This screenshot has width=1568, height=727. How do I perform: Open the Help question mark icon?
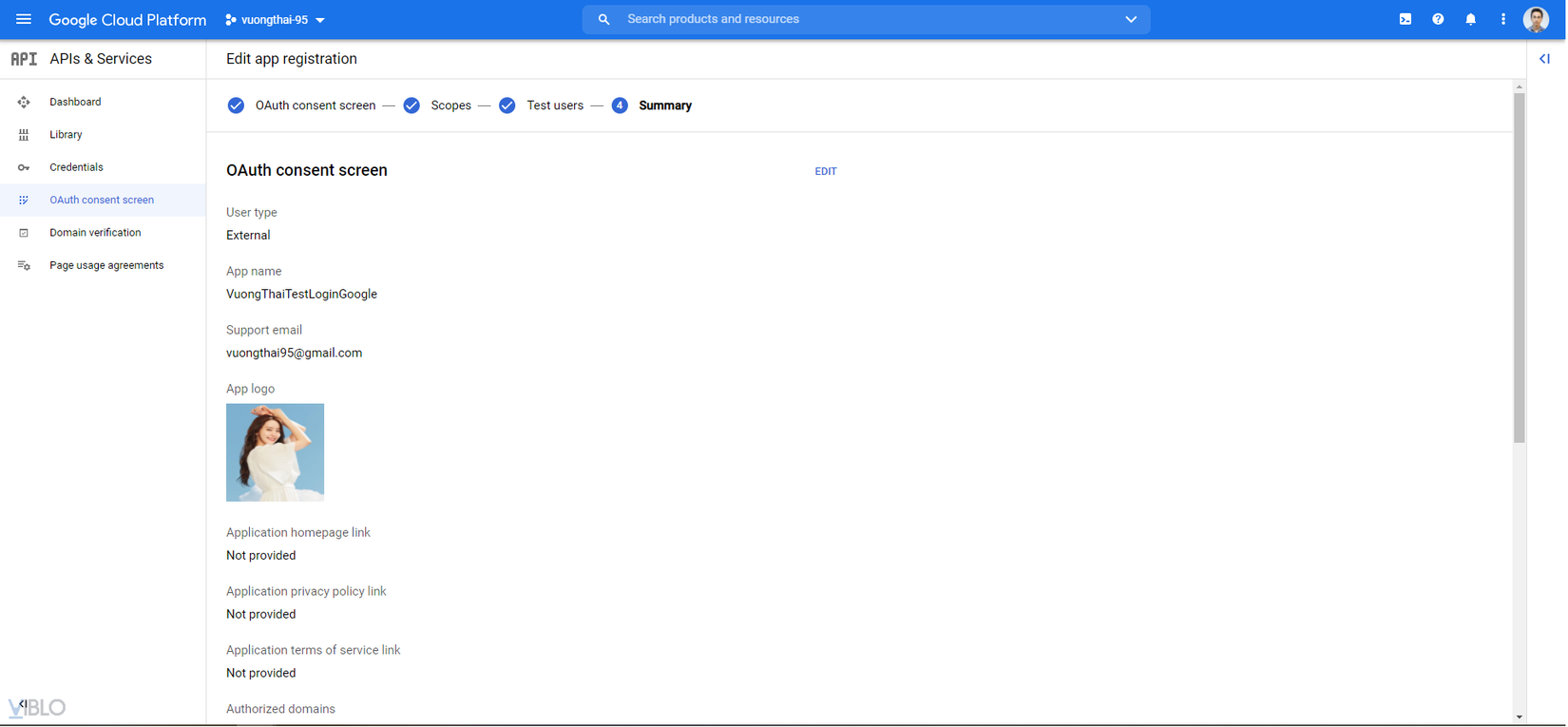coord(1438,19)
